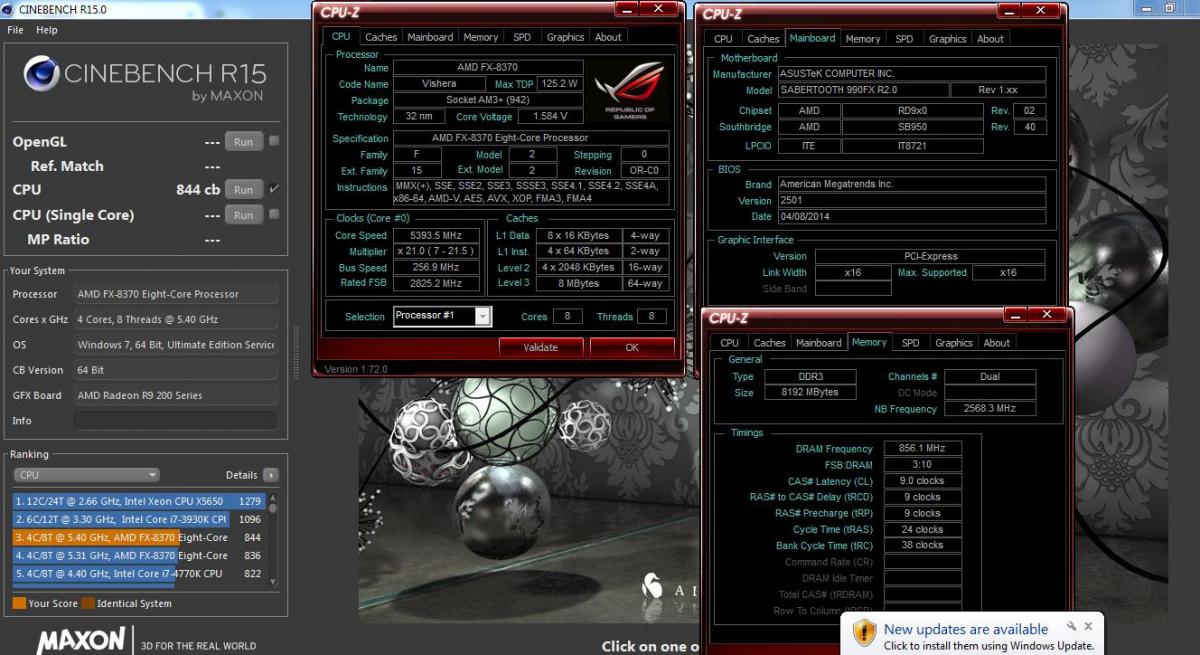
Task: Select SPD tab in Memory CPU-Z window
Action: pos(911,343)
